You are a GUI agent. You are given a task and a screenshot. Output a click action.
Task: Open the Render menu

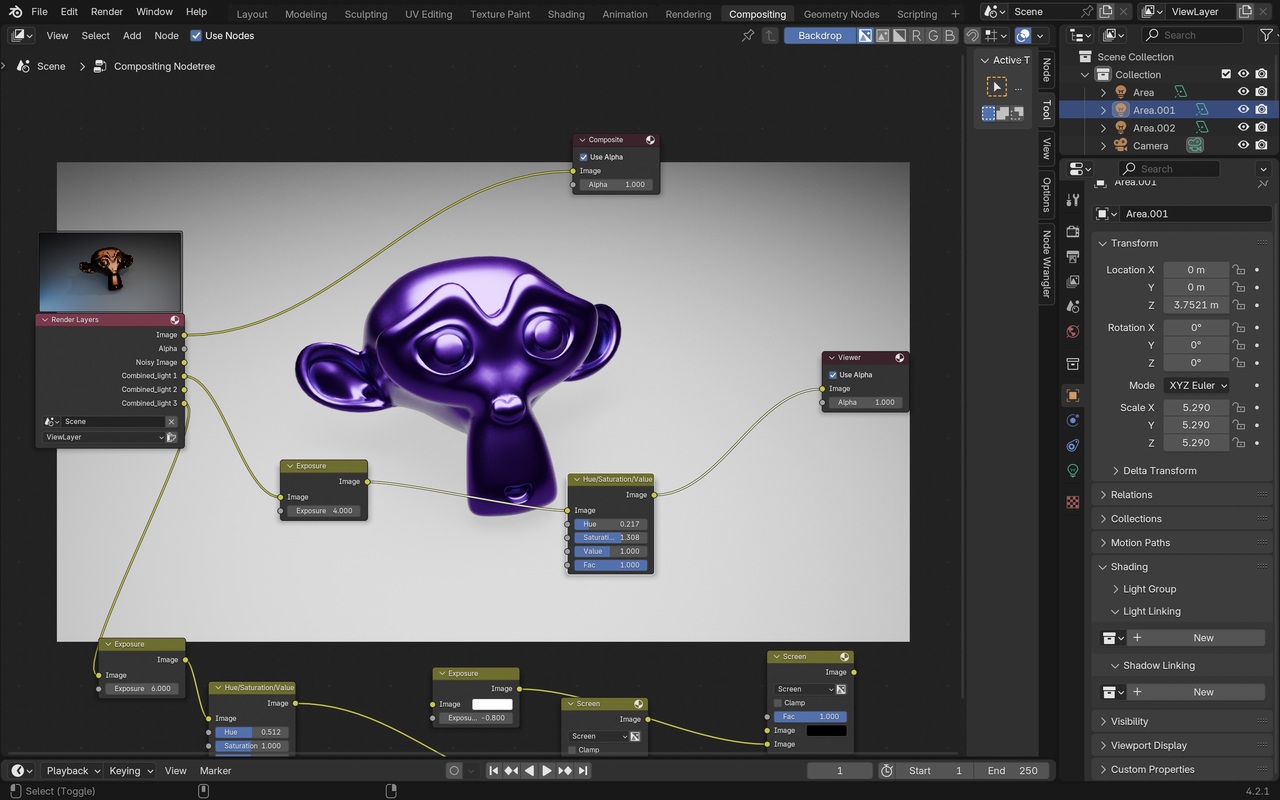[x=106, y=12]
